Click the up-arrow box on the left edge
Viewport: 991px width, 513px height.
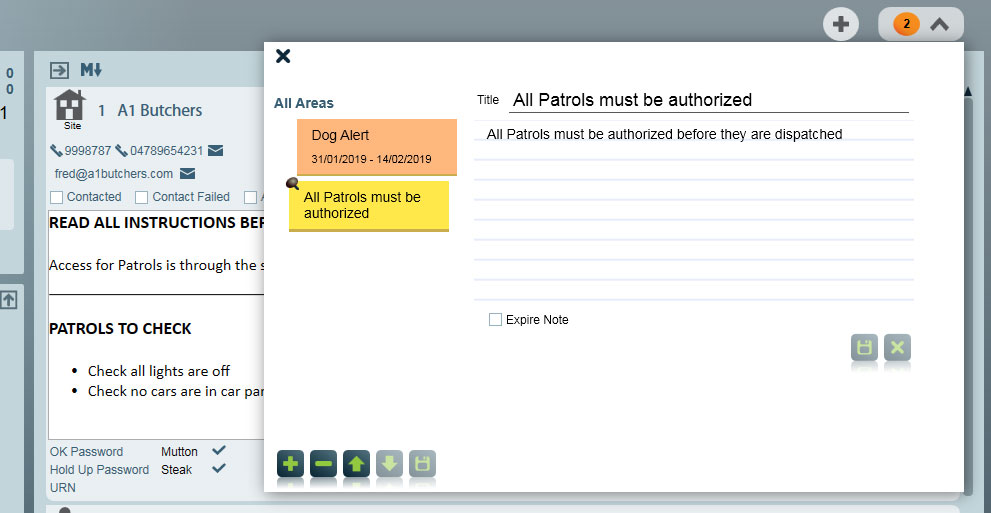tap(8, 299)
